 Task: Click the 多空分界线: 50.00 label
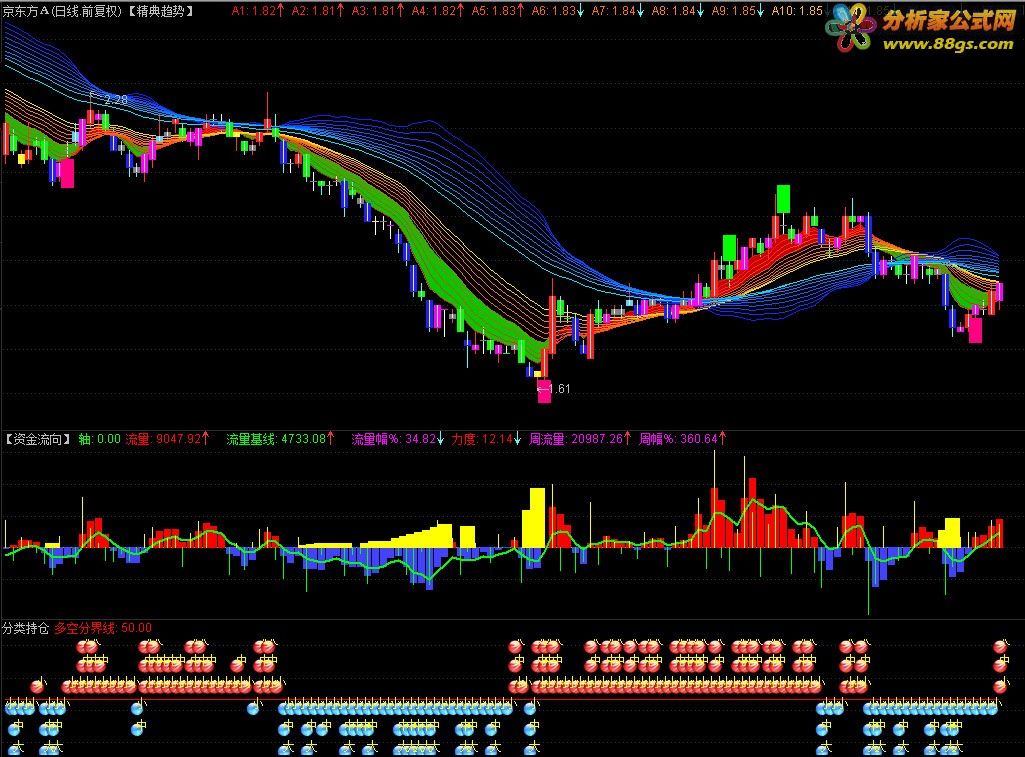pos(103,628)
